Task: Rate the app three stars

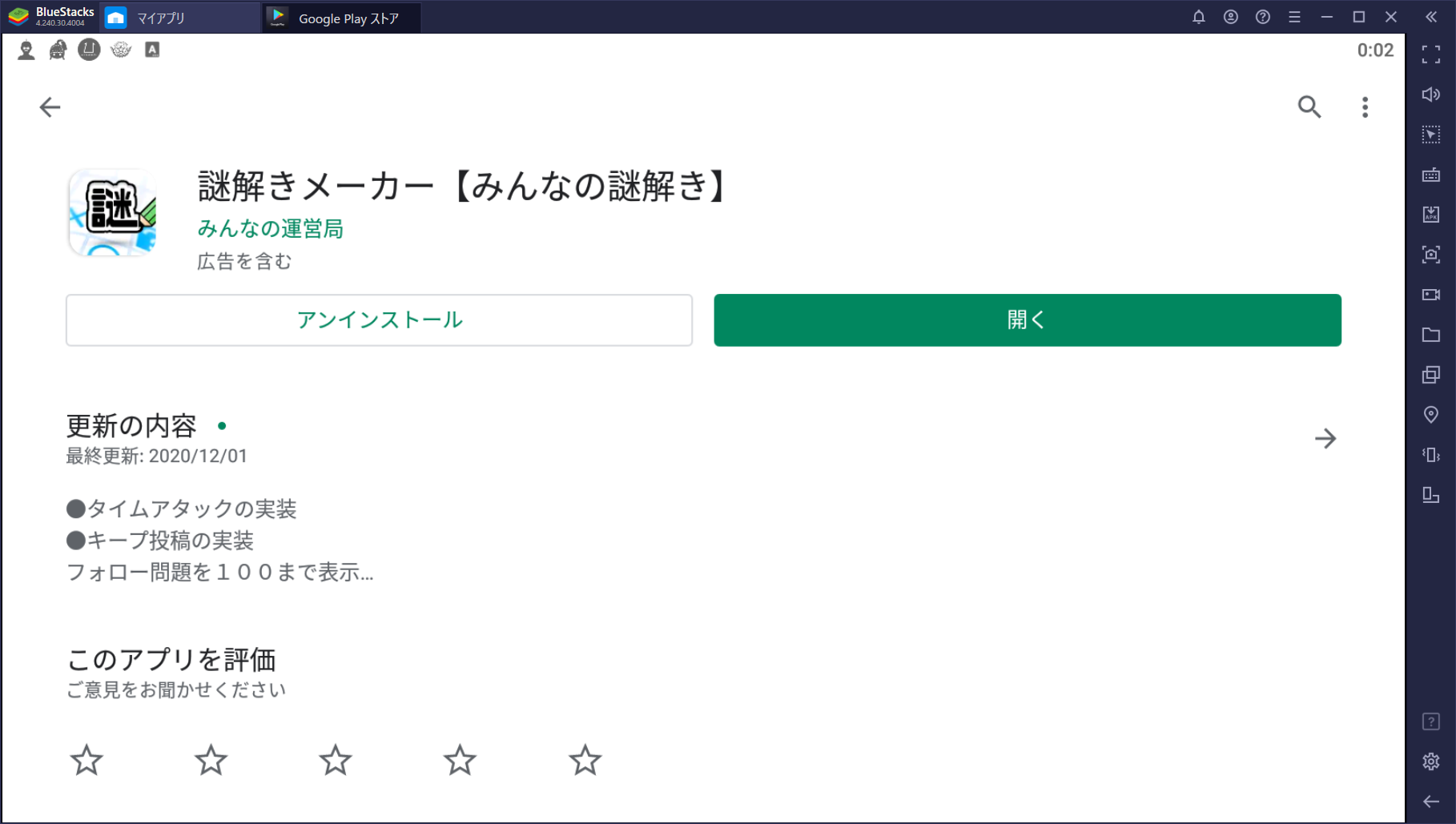Action: [x=336, y=760]
